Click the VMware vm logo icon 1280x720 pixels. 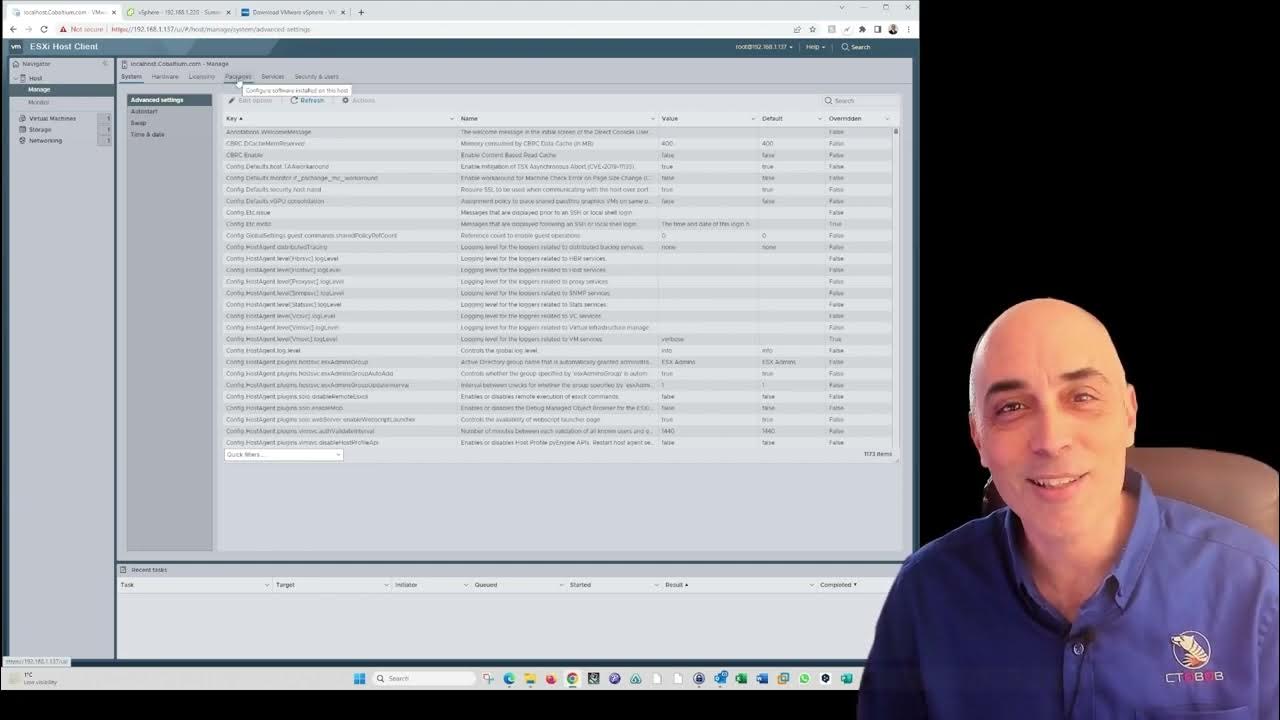coord(16,46)
